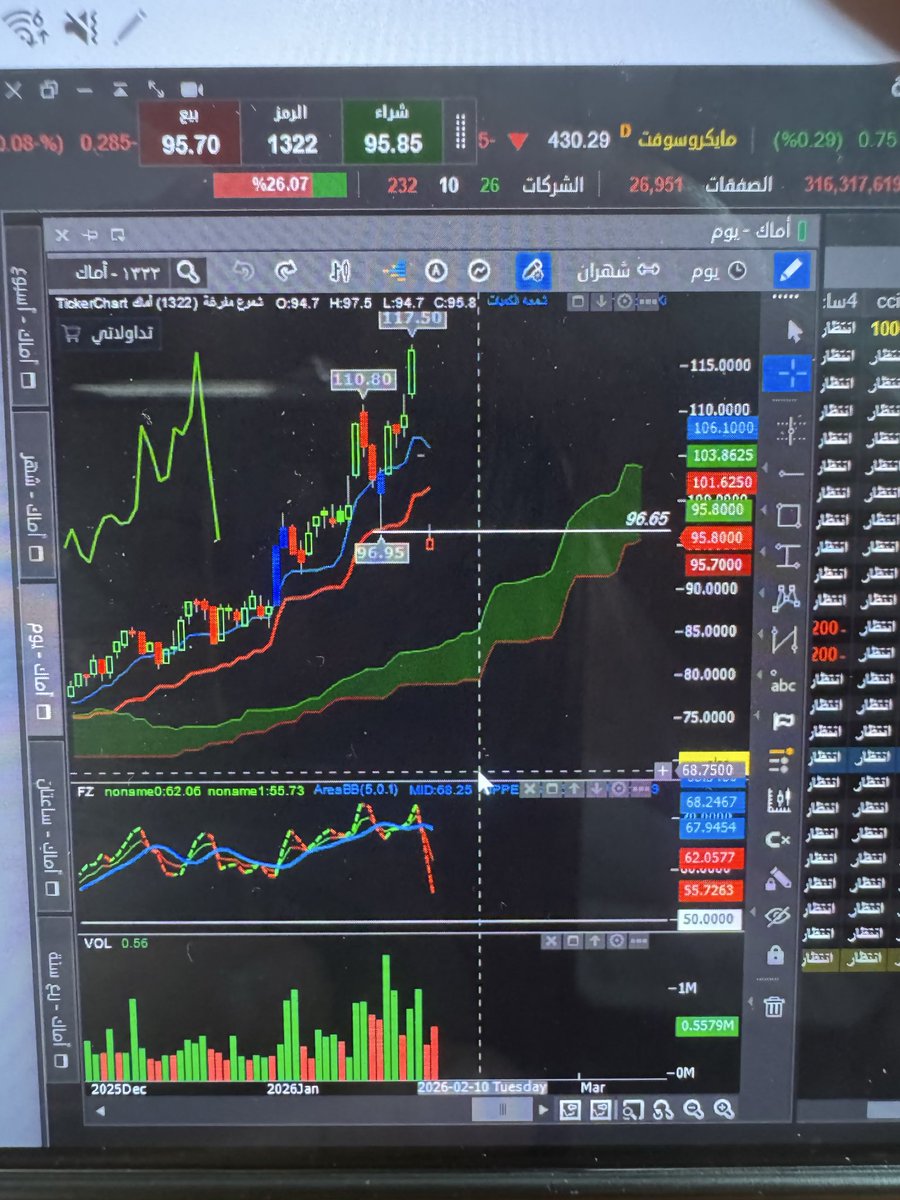Click scroll-right arrow of chart scrollbar
Image resolution: width=900 pixels, height=1200 pixels.
click(543, 1109)
